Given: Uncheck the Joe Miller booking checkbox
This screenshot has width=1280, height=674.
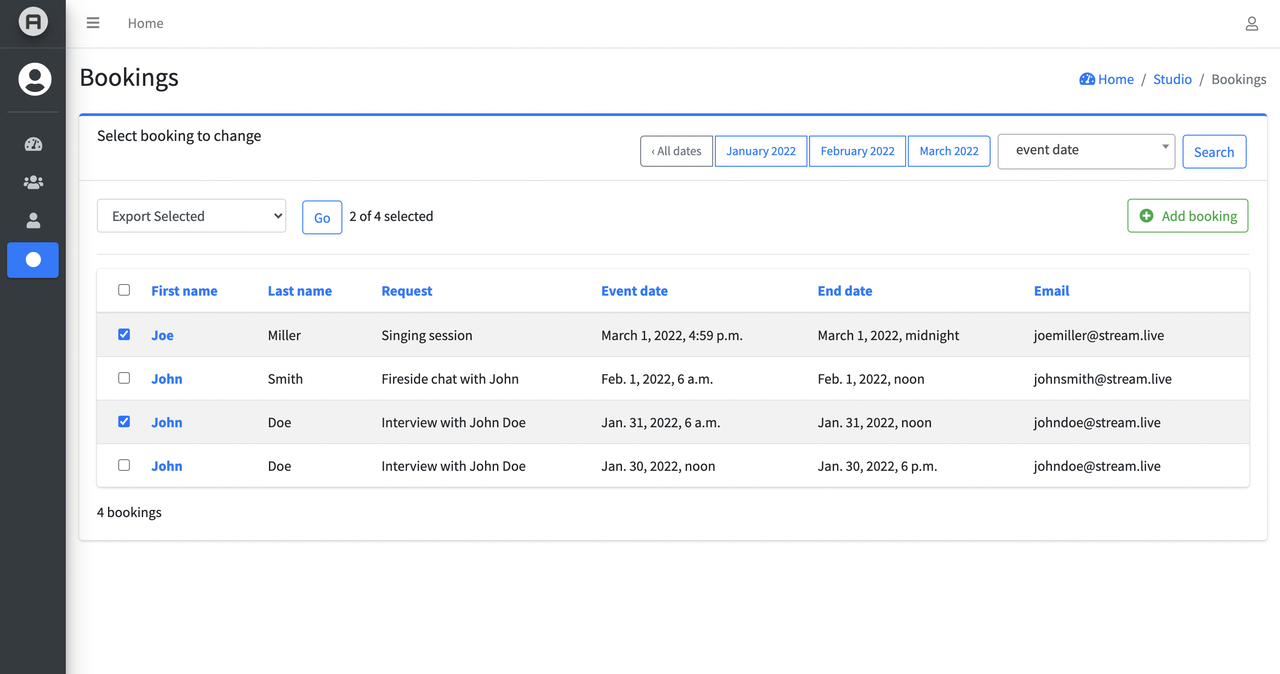Looking at the screenshot, I should [124, 335].
